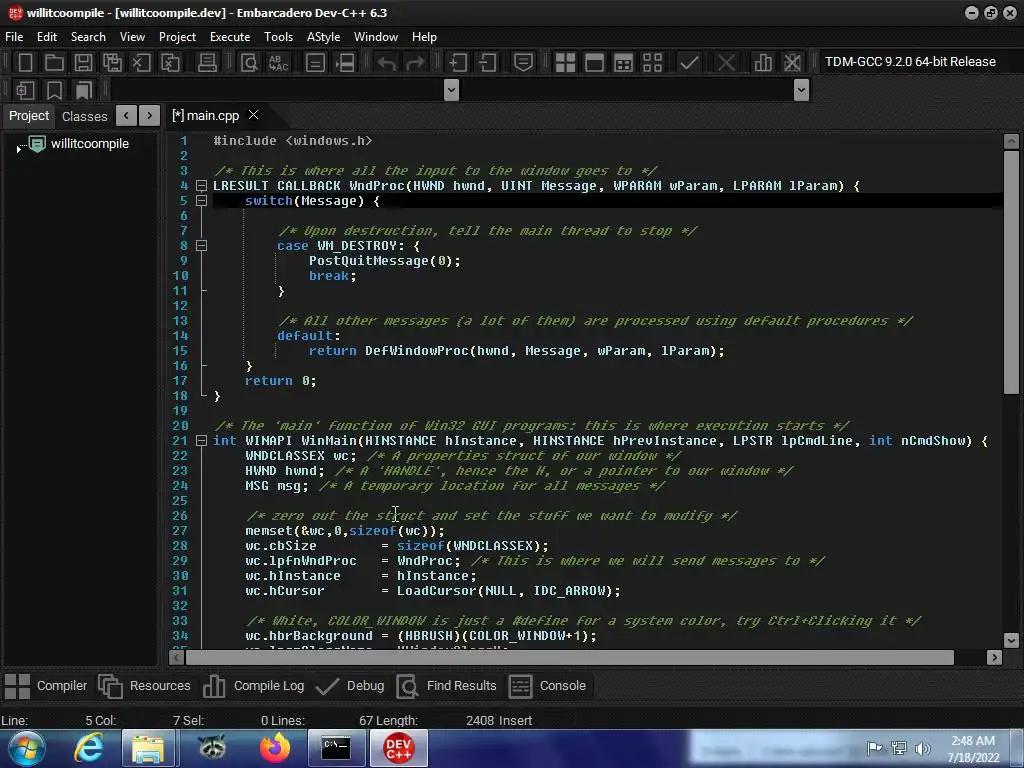Open the Project menu
This screenshot has height=768, width=1024.
pyautogui.click(x=177, y=37)
